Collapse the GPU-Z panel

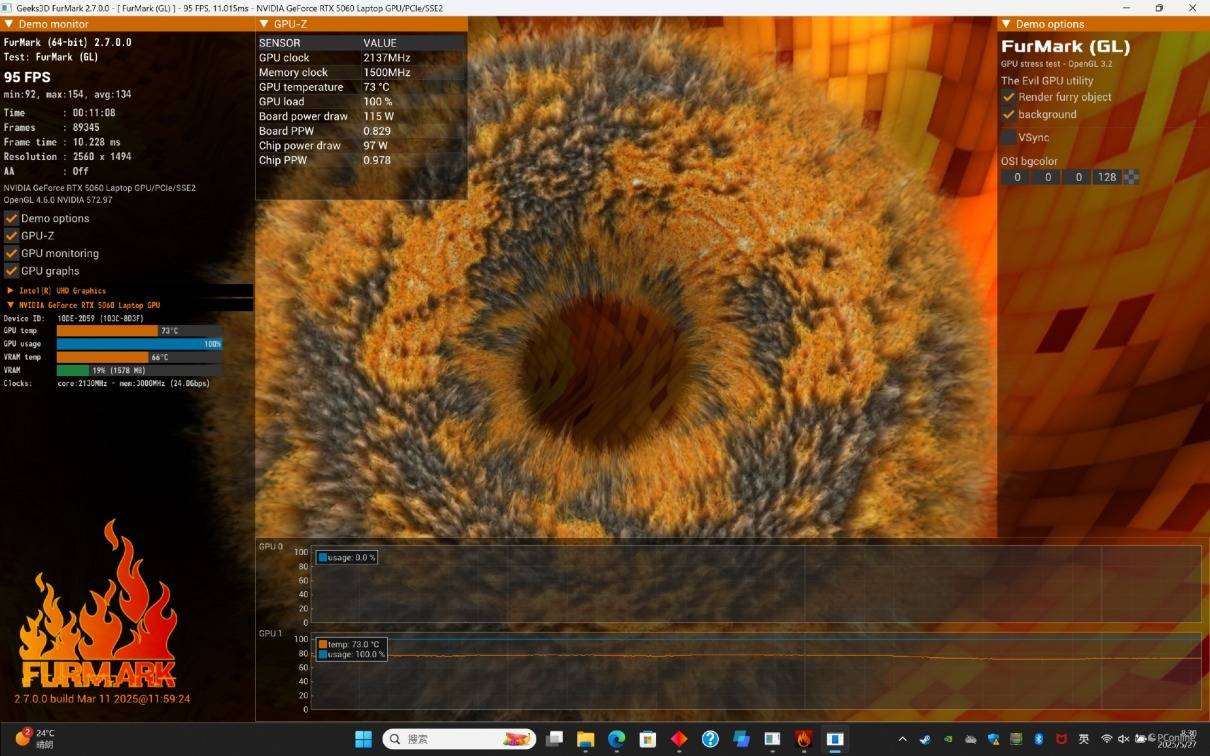coord(264,24)
